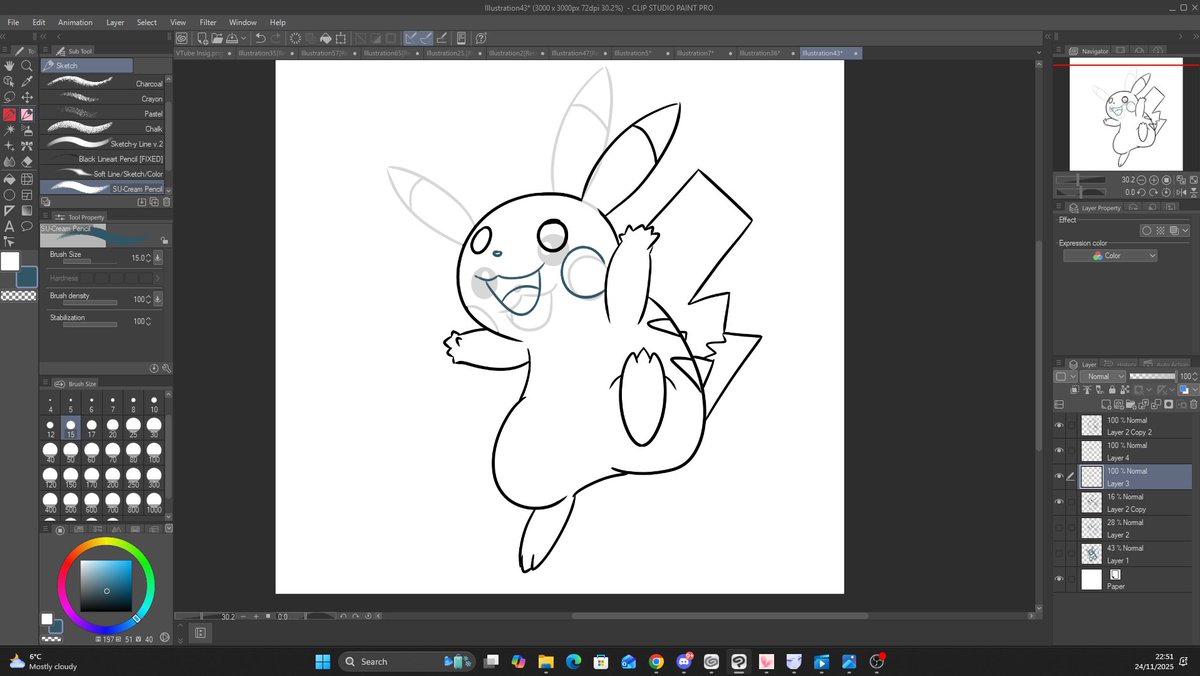Select the Text tool
This screenshot has height=676, width=1200.
[x=9, y=225]
